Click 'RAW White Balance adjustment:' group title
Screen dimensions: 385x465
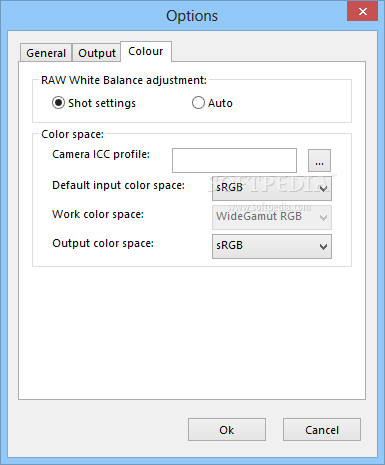coord(124,80)
